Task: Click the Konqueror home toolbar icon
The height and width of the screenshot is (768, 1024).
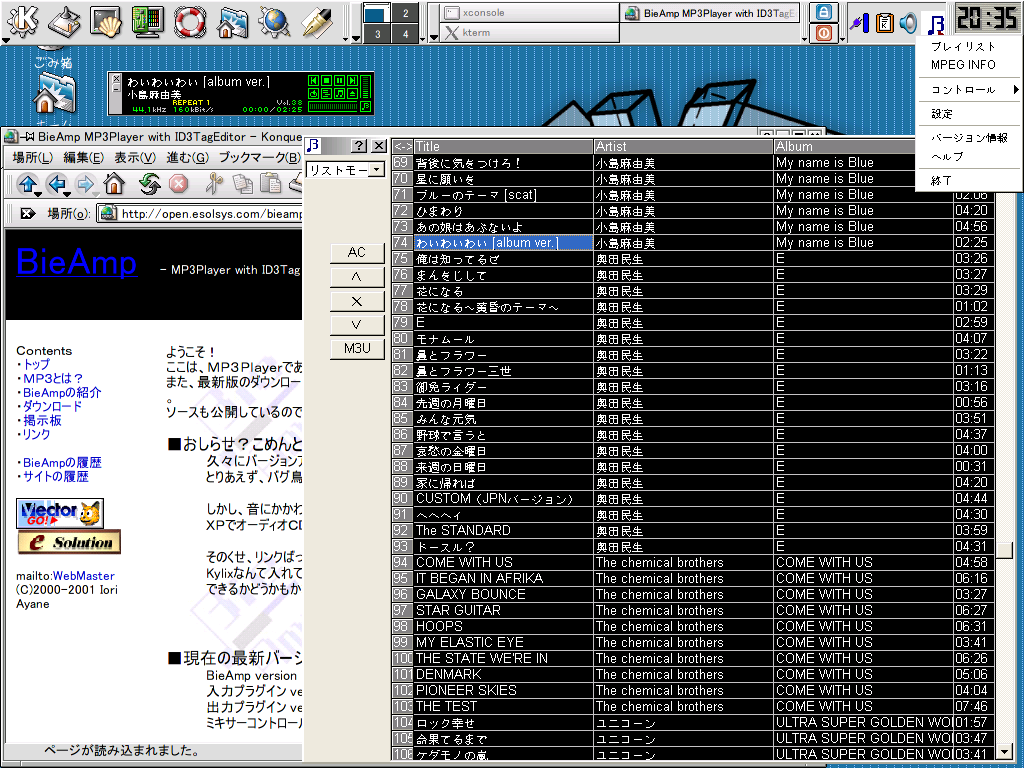Action: 114,183
